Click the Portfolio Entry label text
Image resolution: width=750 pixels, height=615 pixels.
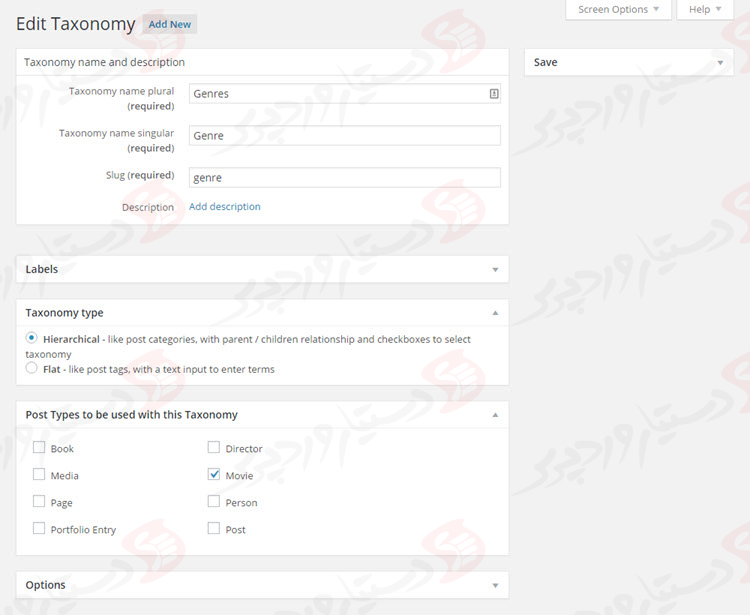83,530
